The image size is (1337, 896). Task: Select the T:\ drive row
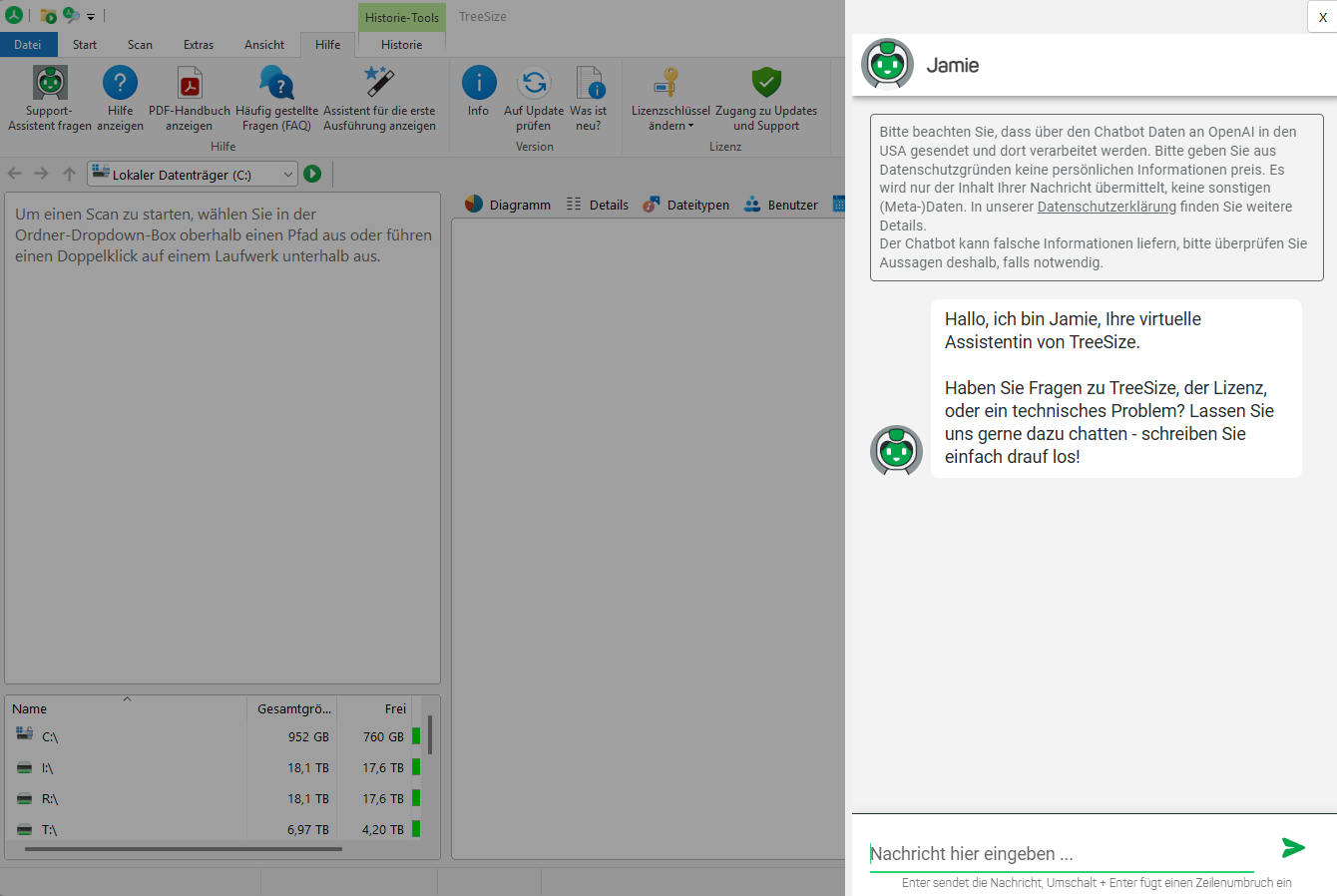coord(215,829)
